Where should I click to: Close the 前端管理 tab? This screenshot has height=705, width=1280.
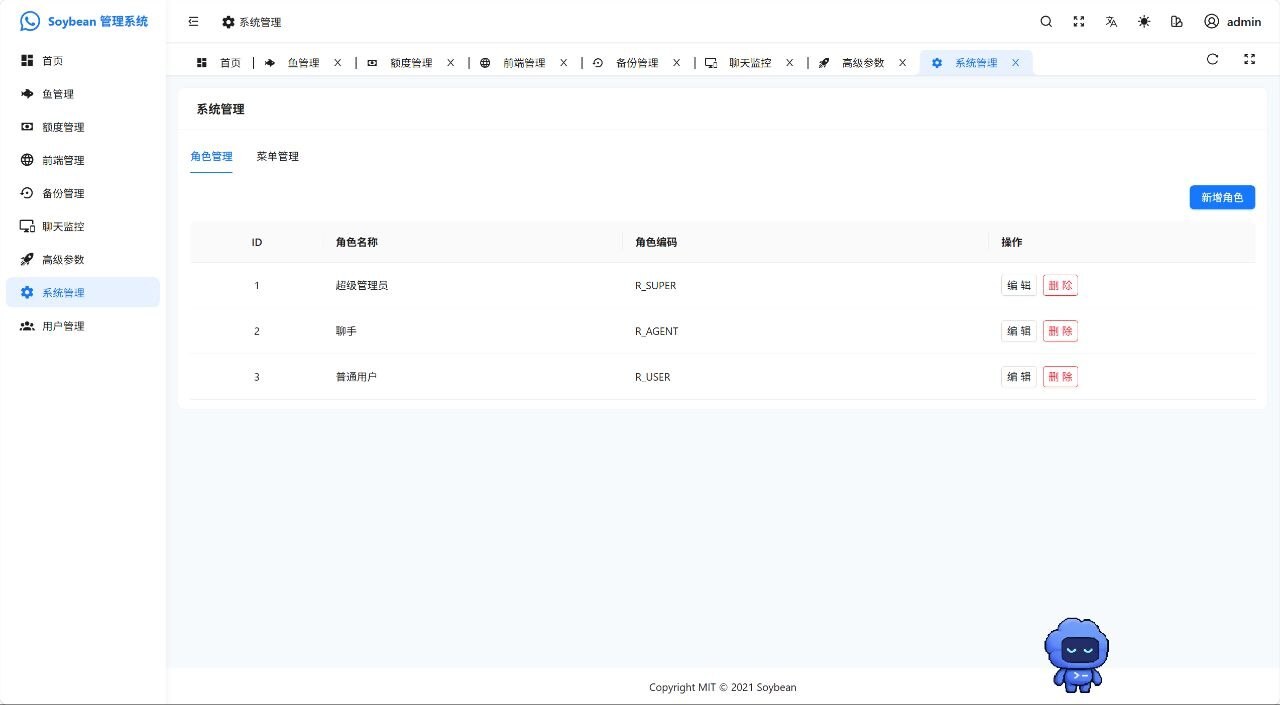point(563,62)
